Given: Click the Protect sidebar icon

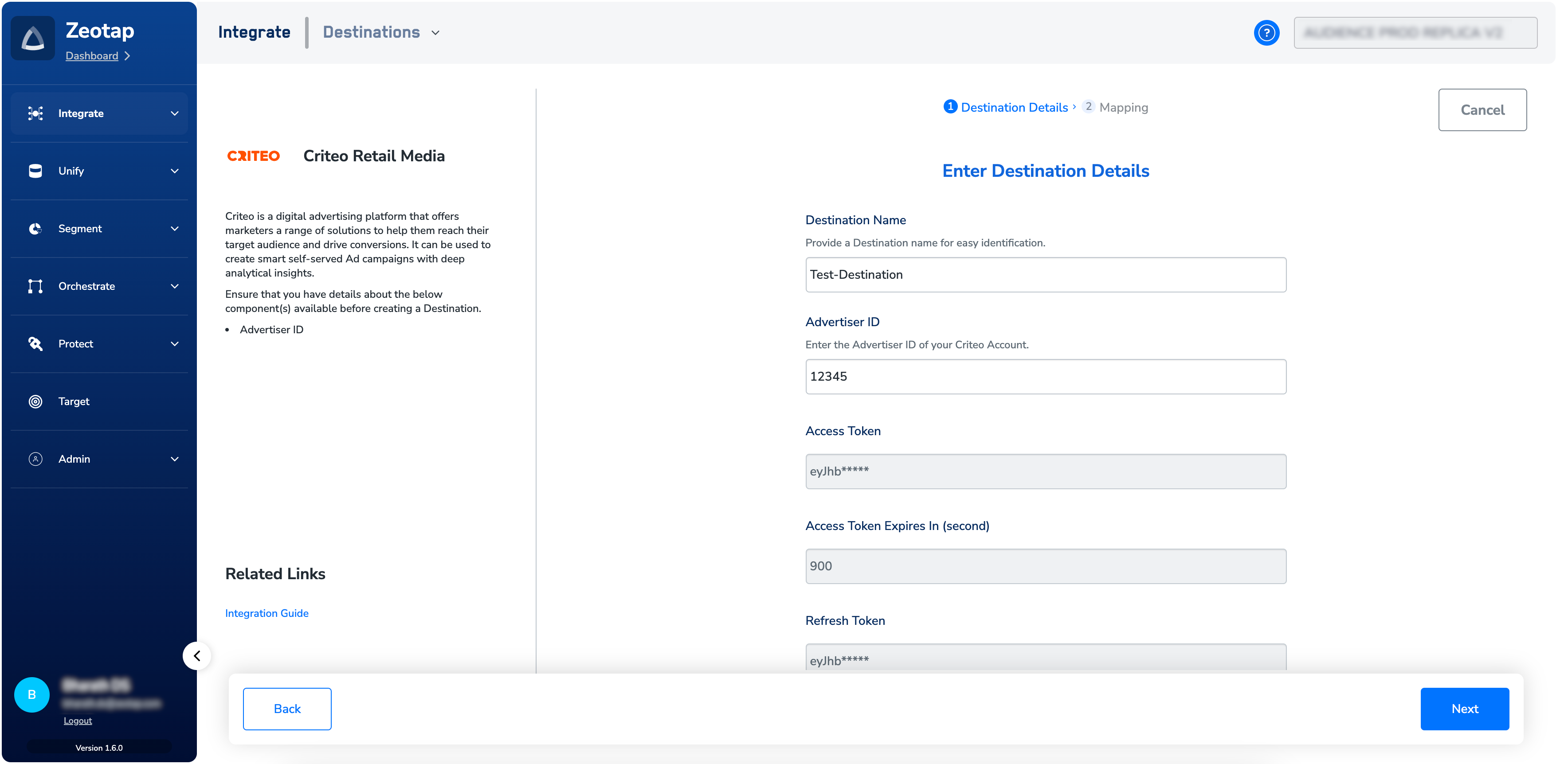Looking at the screenshot, I should (x=35, y=344).
